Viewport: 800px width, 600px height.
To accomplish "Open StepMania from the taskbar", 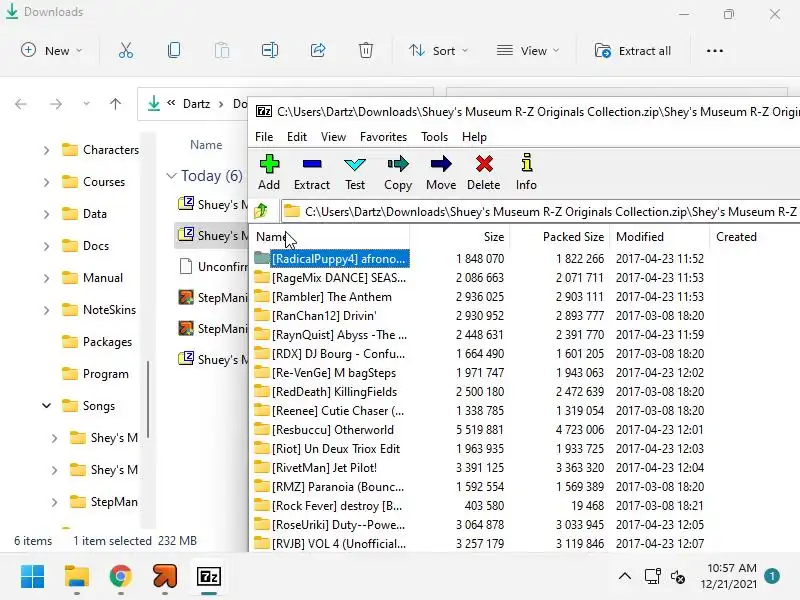I will [164, 577].
